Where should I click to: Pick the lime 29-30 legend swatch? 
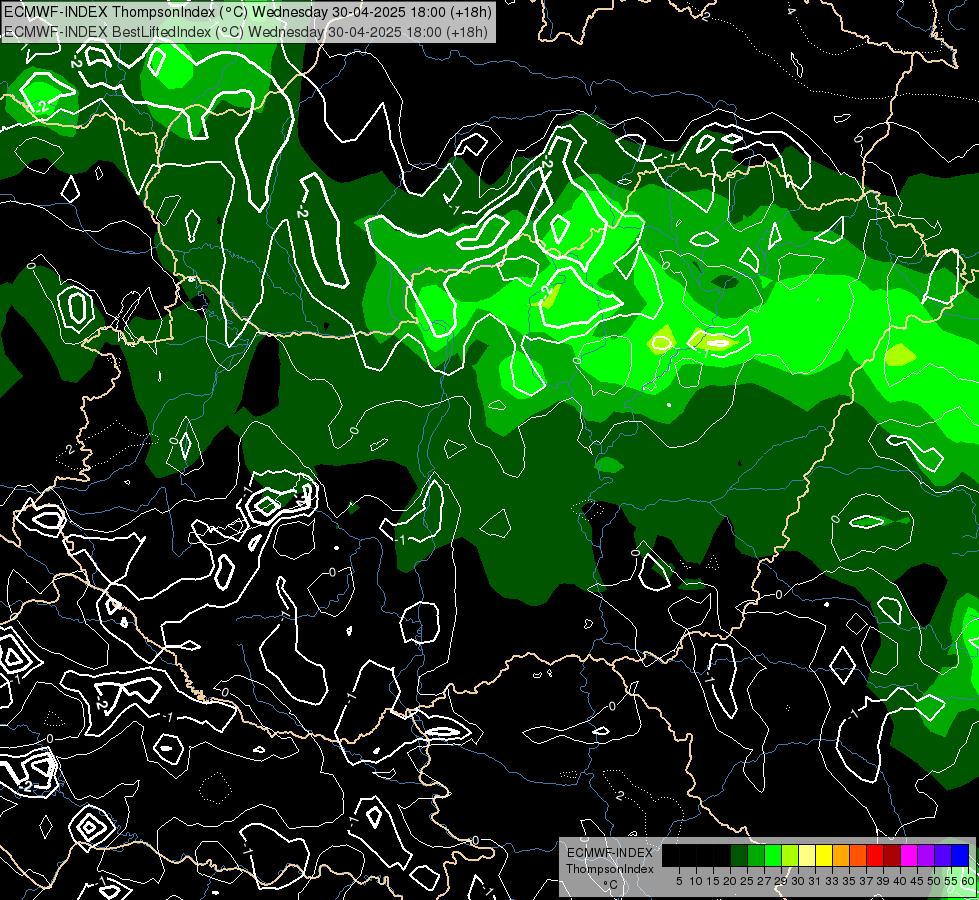coord(790,856)
